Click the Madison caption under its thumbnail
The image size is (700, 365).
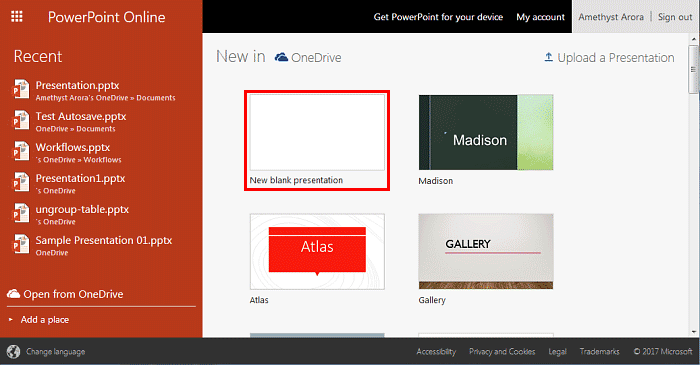[436, 181]
